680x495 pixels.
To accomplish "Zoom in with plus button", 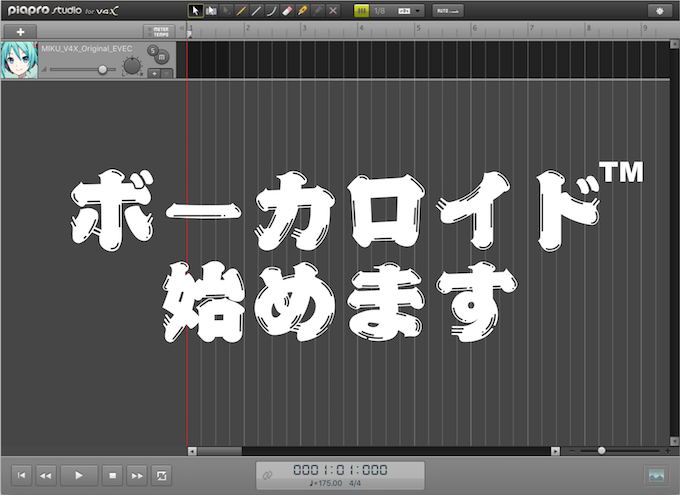I will pyautogui.click(x=668, y=451).
